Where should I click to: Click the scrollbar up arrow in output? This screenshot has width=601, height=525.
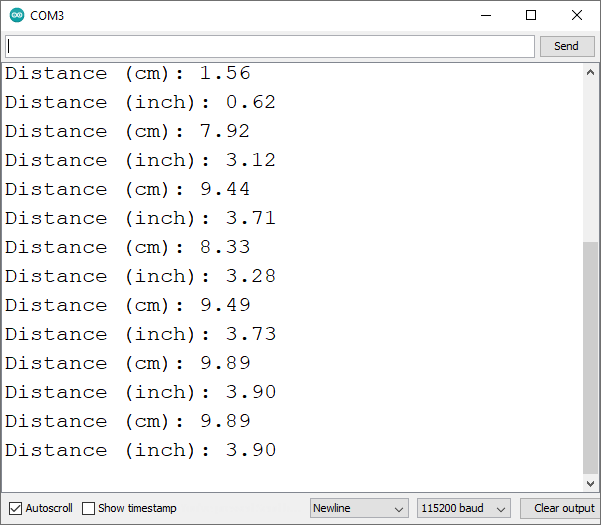point(591,72)
